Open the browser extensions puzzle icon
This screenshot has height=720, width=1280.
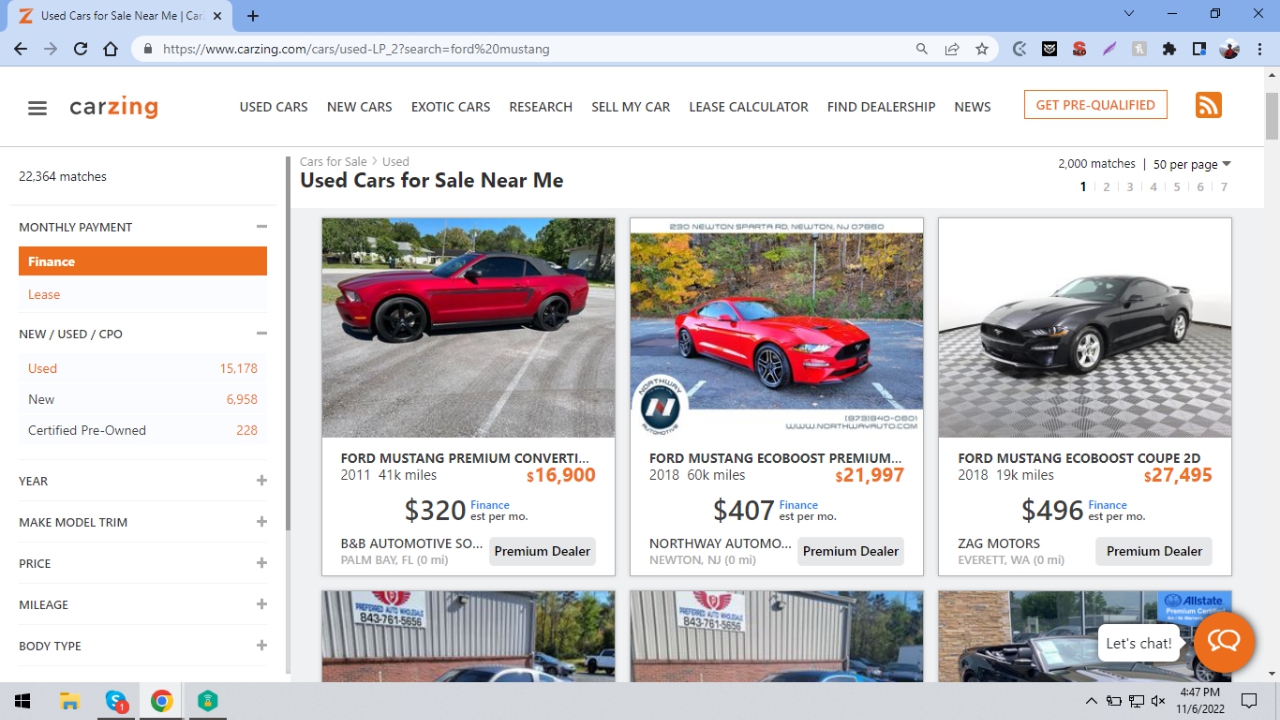1169,48
